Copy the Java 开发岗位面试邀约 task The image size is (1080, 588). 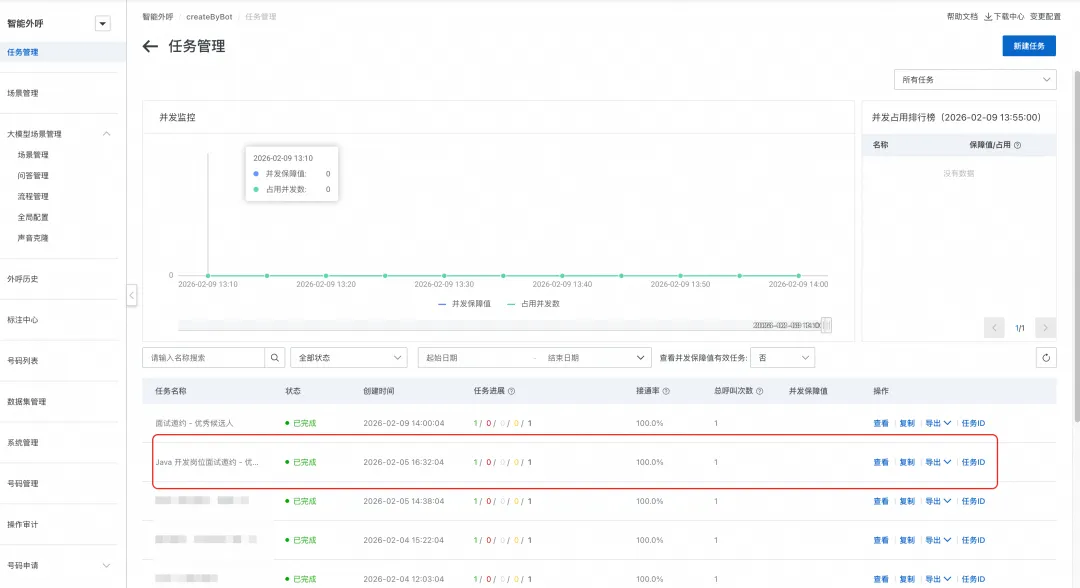pyautogui.click(x=907, y=463)
